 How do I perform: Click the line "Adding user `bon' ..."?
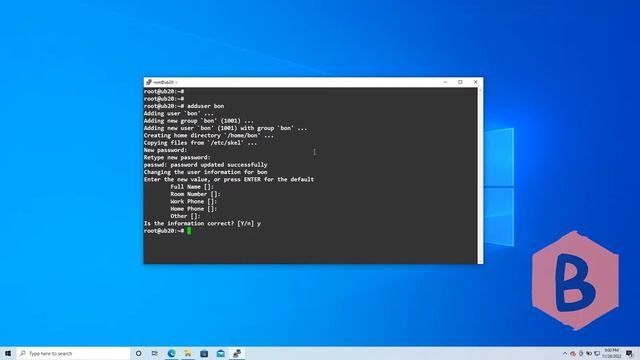[178, 113]
